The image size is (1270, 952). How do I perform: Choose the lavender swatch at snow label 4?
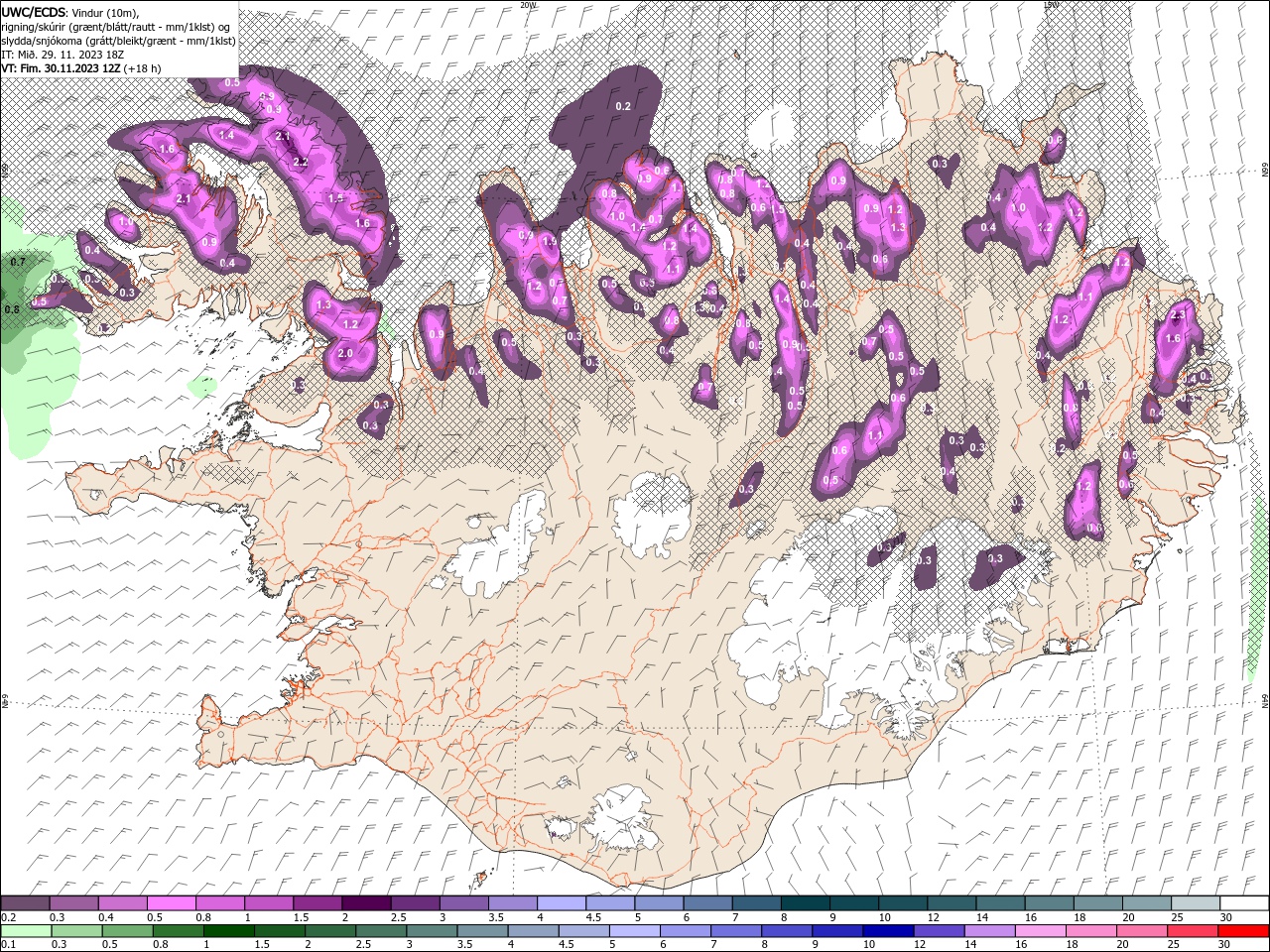(560, 902)
